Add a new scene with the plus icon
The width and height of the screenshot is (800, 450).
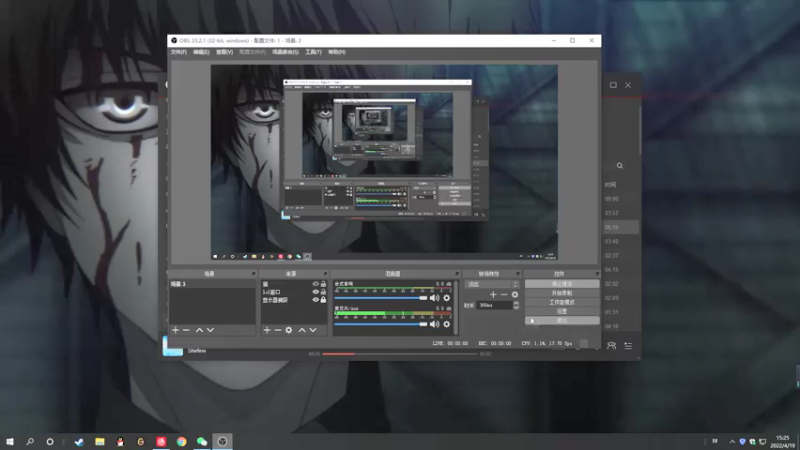click(x=176, y=330)
